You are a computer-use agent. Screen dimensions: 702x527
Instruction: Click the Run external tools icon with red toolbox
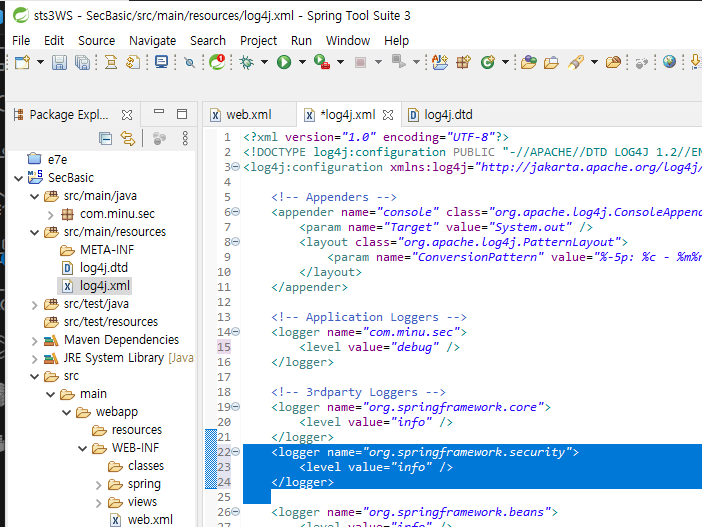[321, 62]
